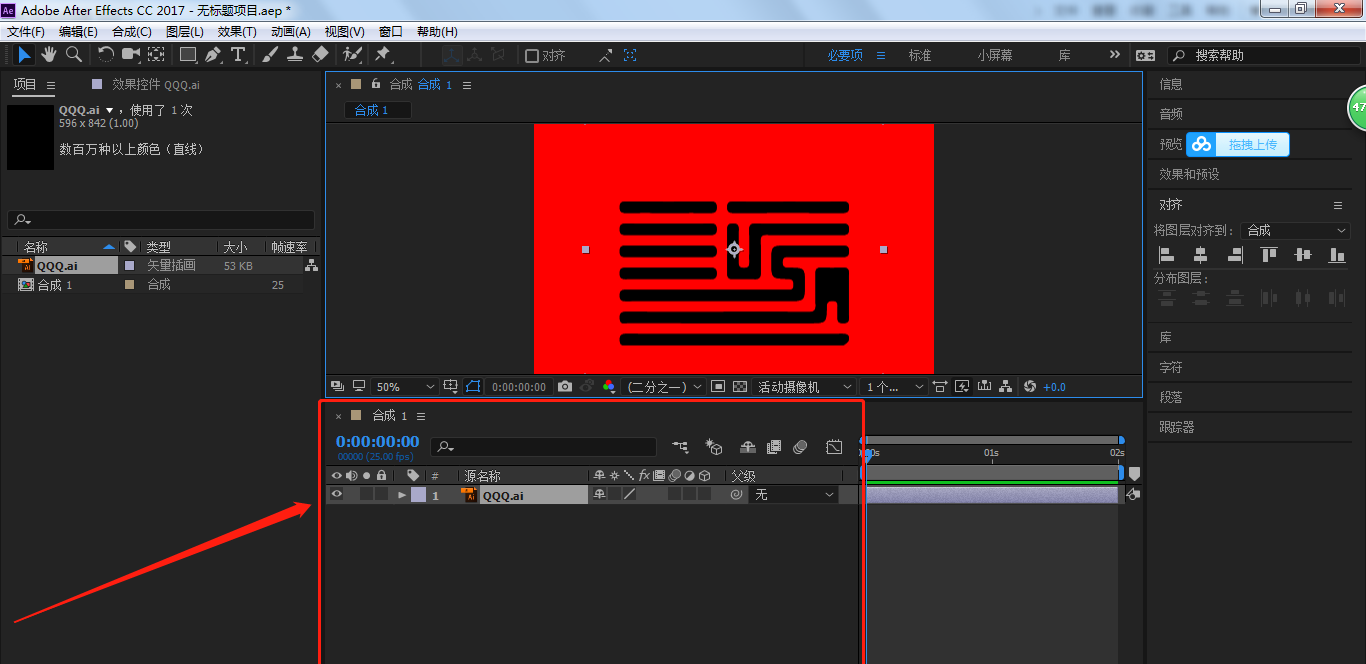Click the timeline current time 0:00:00:00
The image size is (1366, 664).
pyautogui.click(x=377, y=441)
